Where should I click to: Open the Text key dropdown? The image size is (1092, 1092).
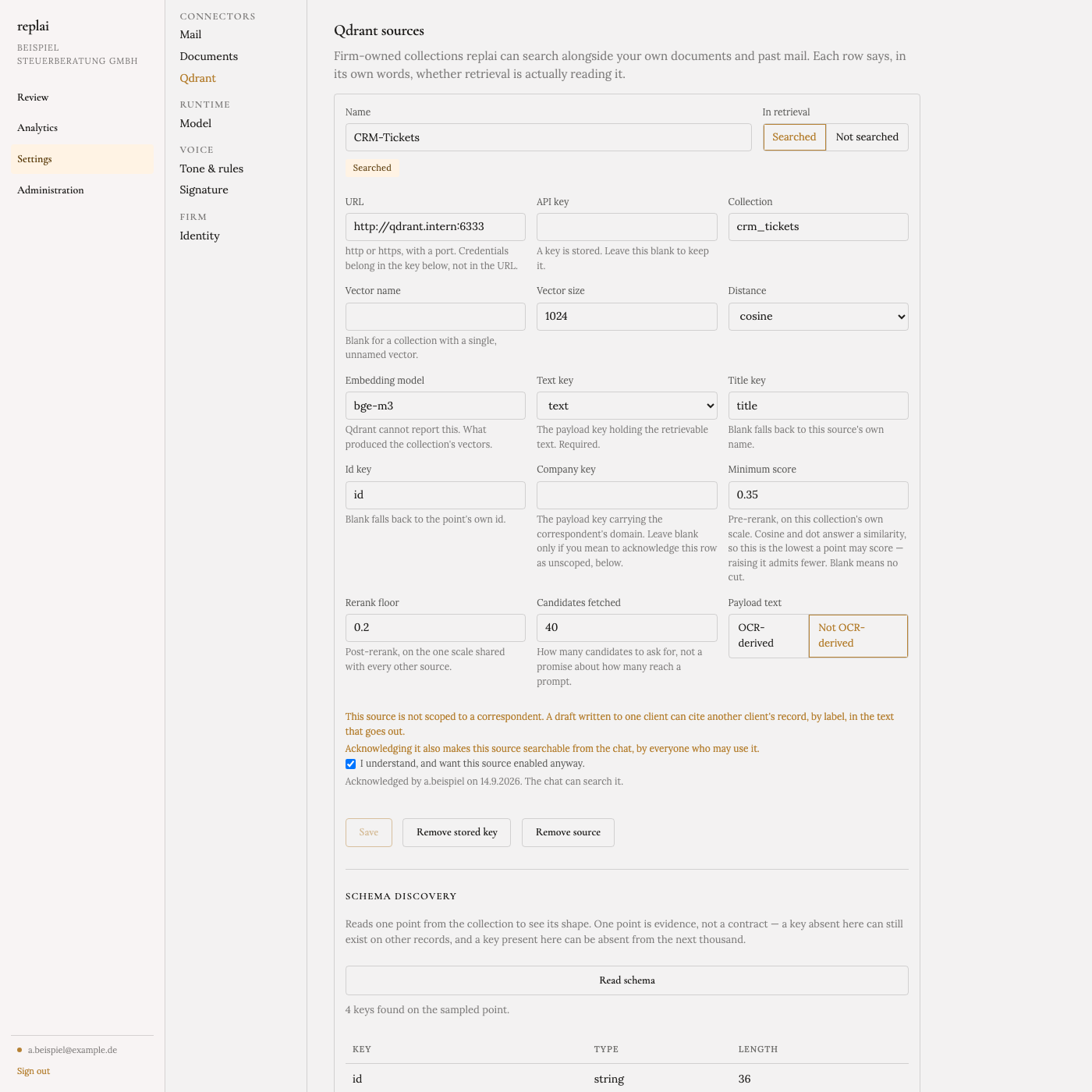pyautogui.click(x=627, y=406)
